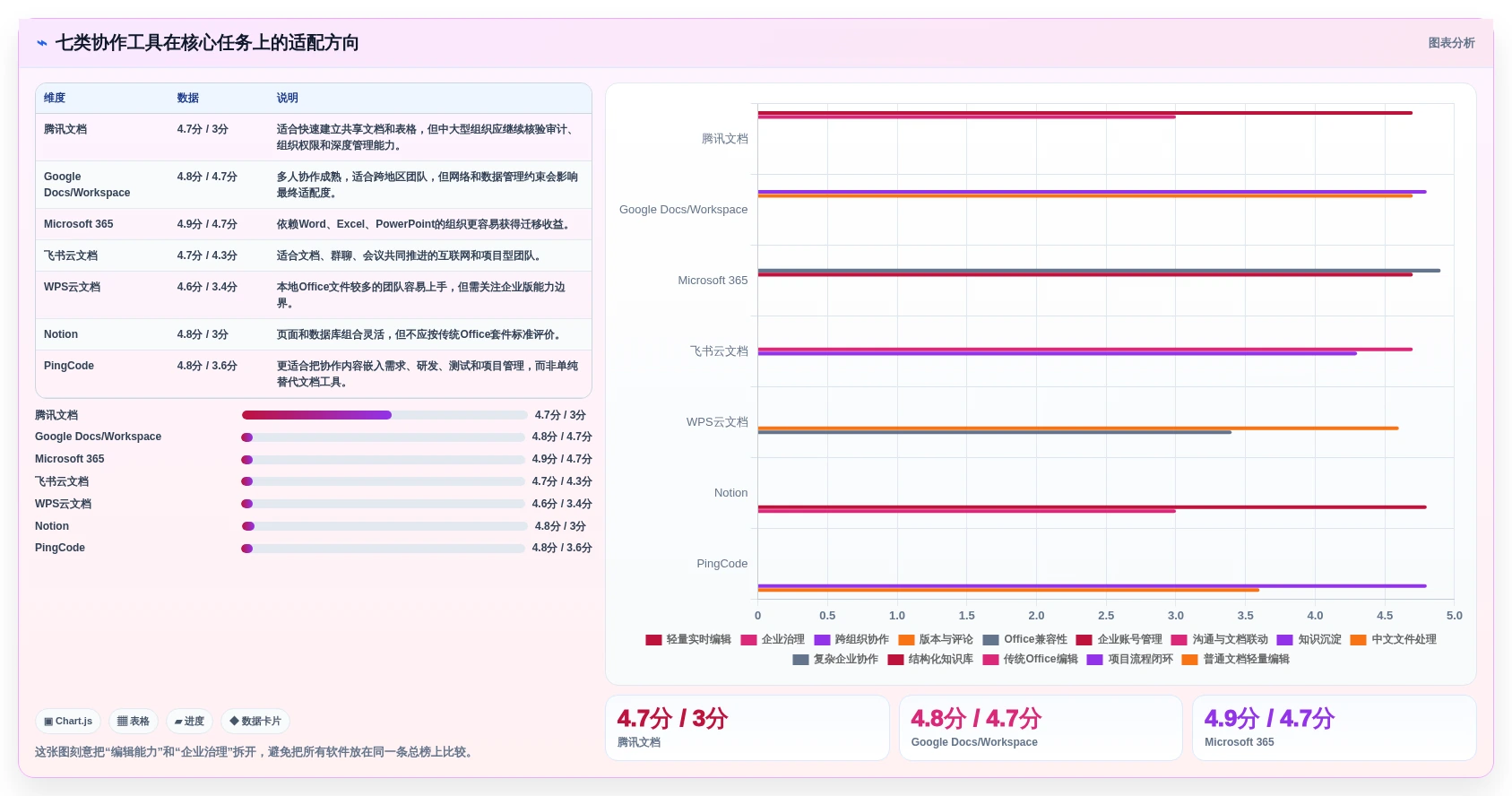Click the 图表分析 label in the header
The width and height of the screenshot is (1512, 796).
tap(1451, 43)
